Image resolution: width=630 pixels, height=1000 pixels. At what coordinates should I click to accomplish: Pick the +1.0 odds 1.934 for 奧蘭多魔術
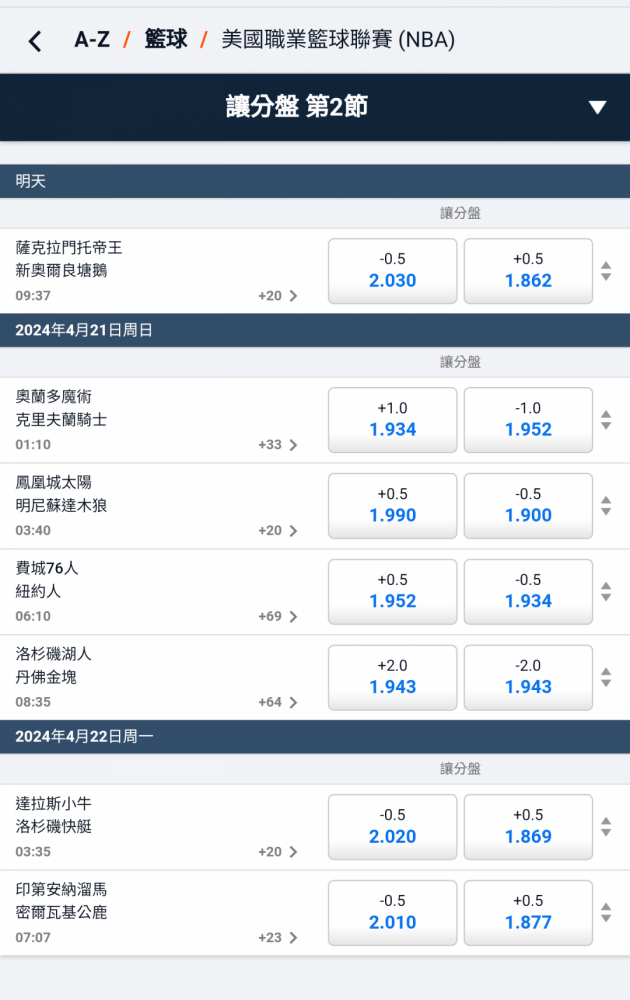(392, 420)
